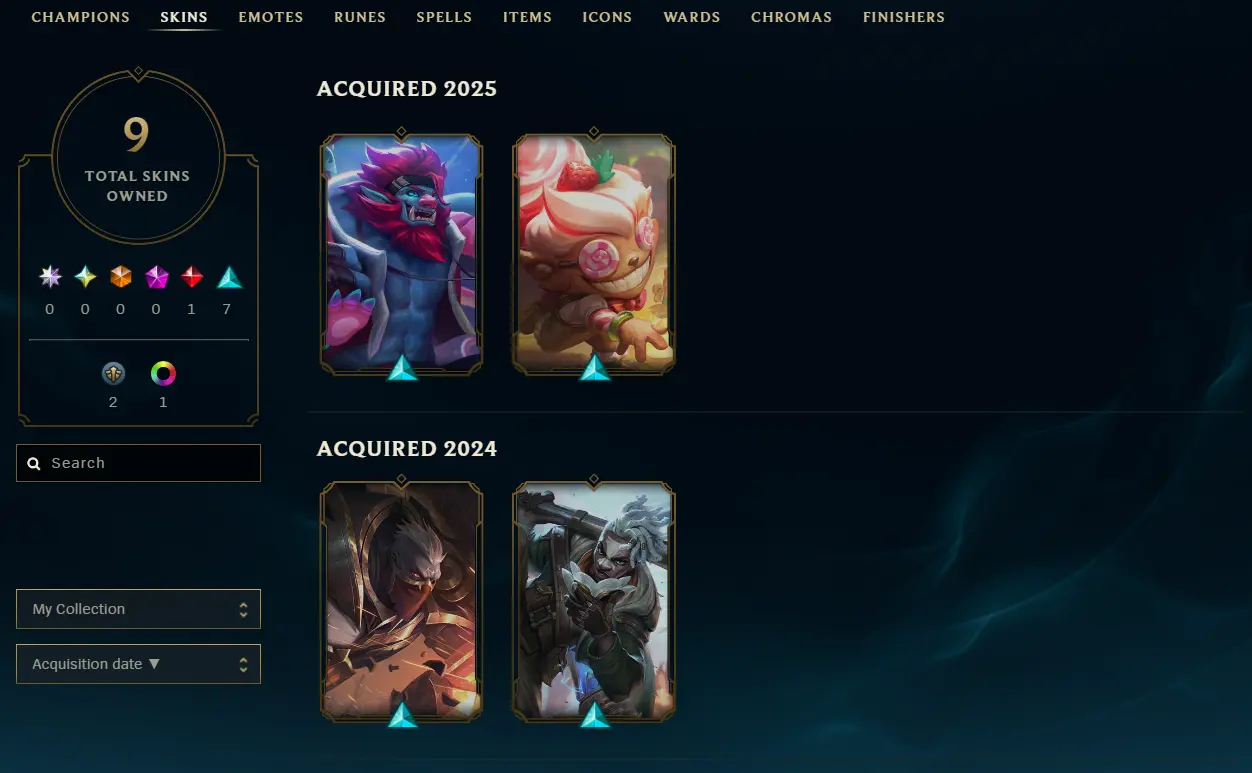Screen dimensions: 1252x773
Task: Click the cyan Epic tier triangle icon
Action: pyautogui.click(x=229, y=277)
